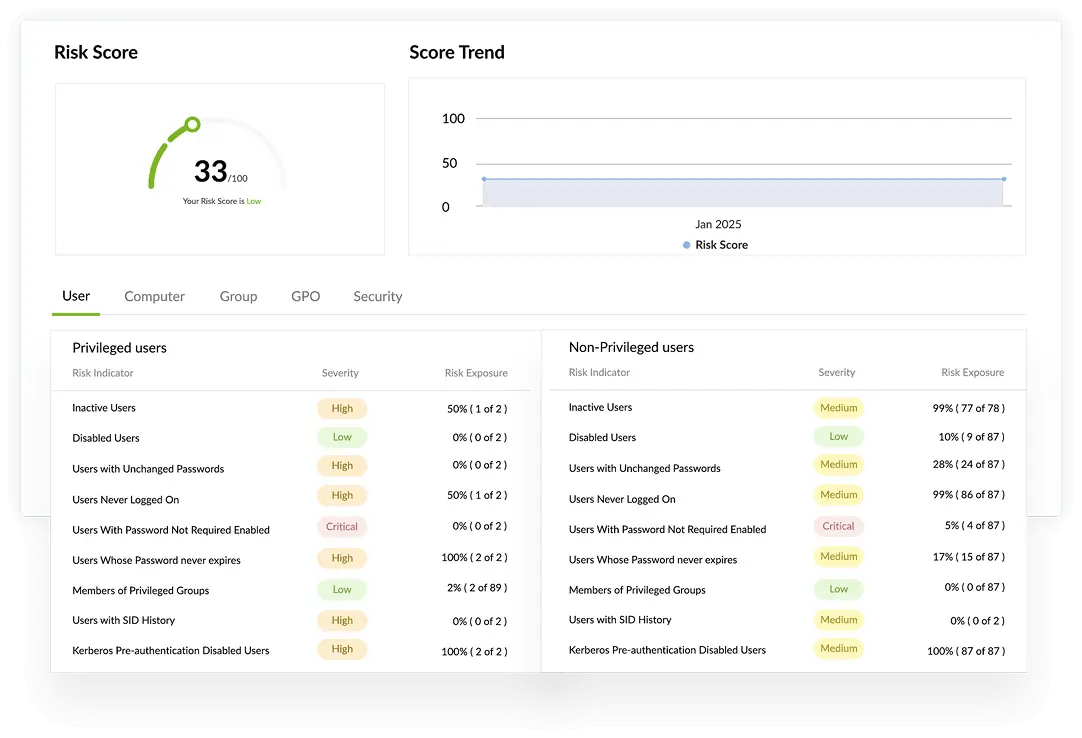Open Non-Privileged 'Disabled Users' indicator
This screenshot has width=1082, height=738.
(602, 438)
